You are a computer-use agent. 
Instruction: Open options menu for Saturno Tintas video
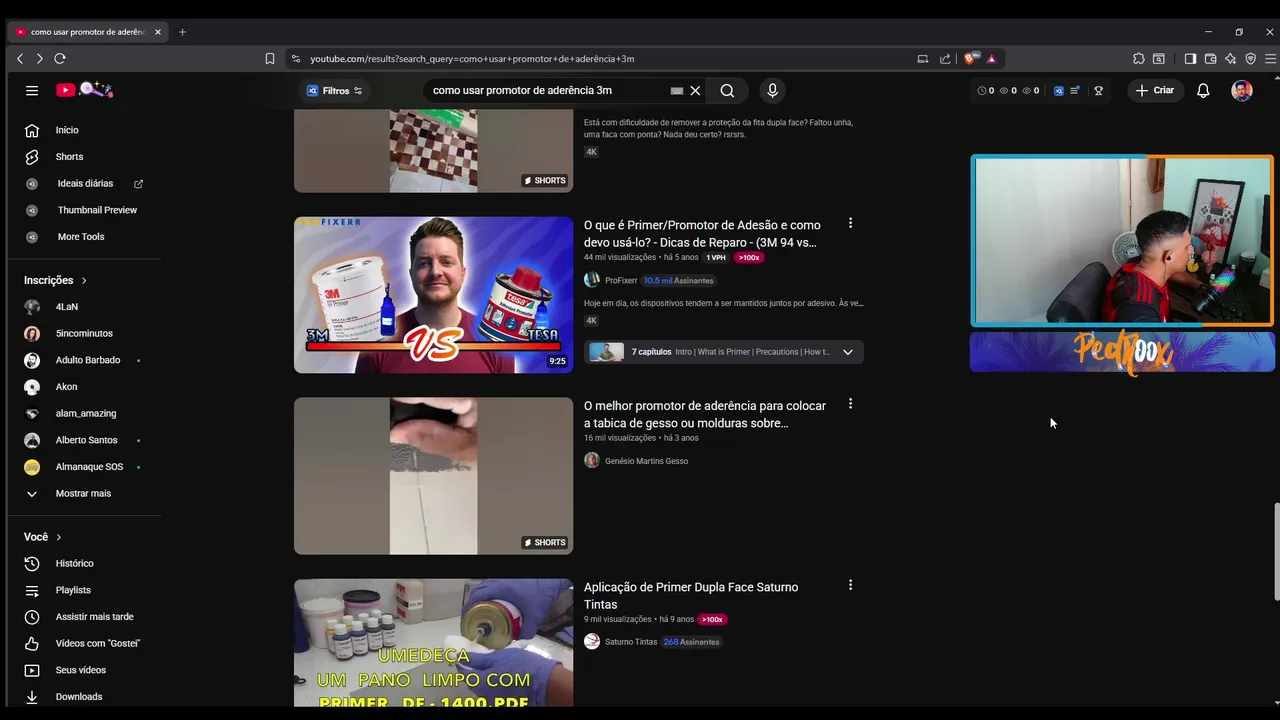coord(850,585)
